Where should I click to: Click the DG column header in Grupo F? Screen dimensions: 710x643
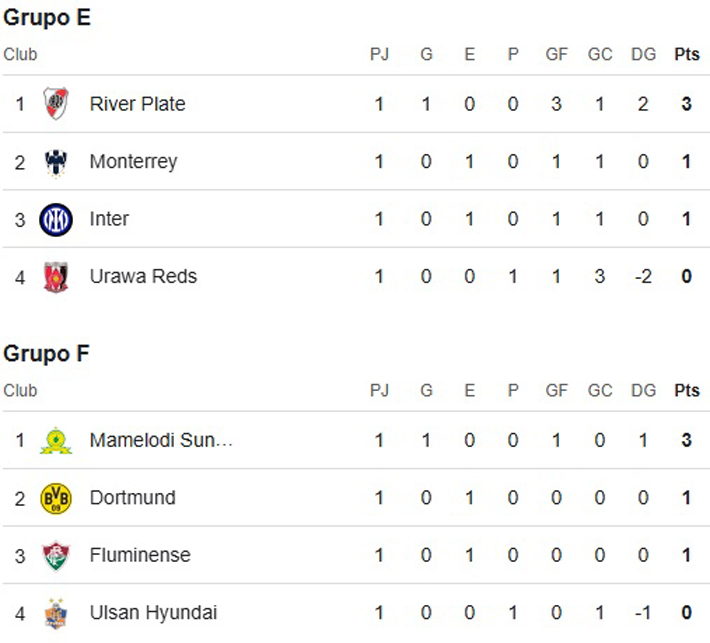point(643,390)
